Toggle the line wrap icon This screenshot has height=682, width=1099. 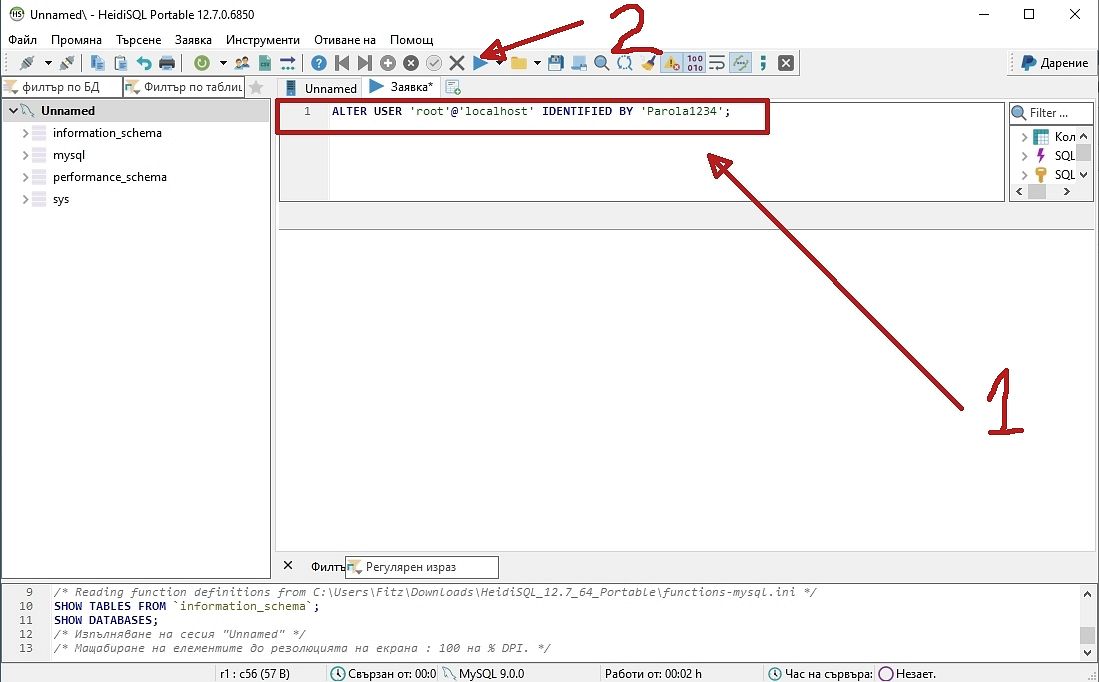tap(717, 63)
